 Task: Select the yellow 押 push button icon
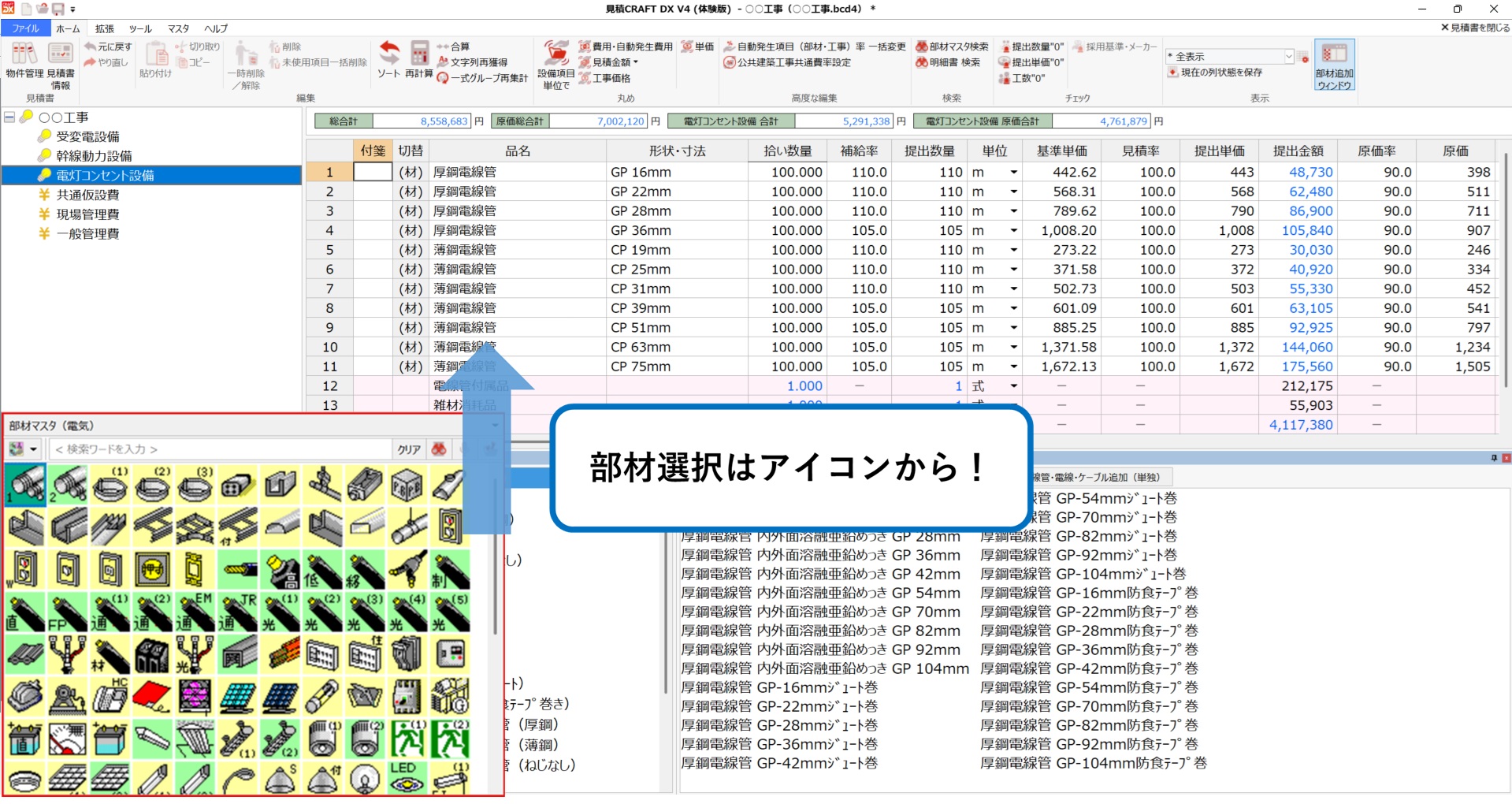[x=152, y=570]
